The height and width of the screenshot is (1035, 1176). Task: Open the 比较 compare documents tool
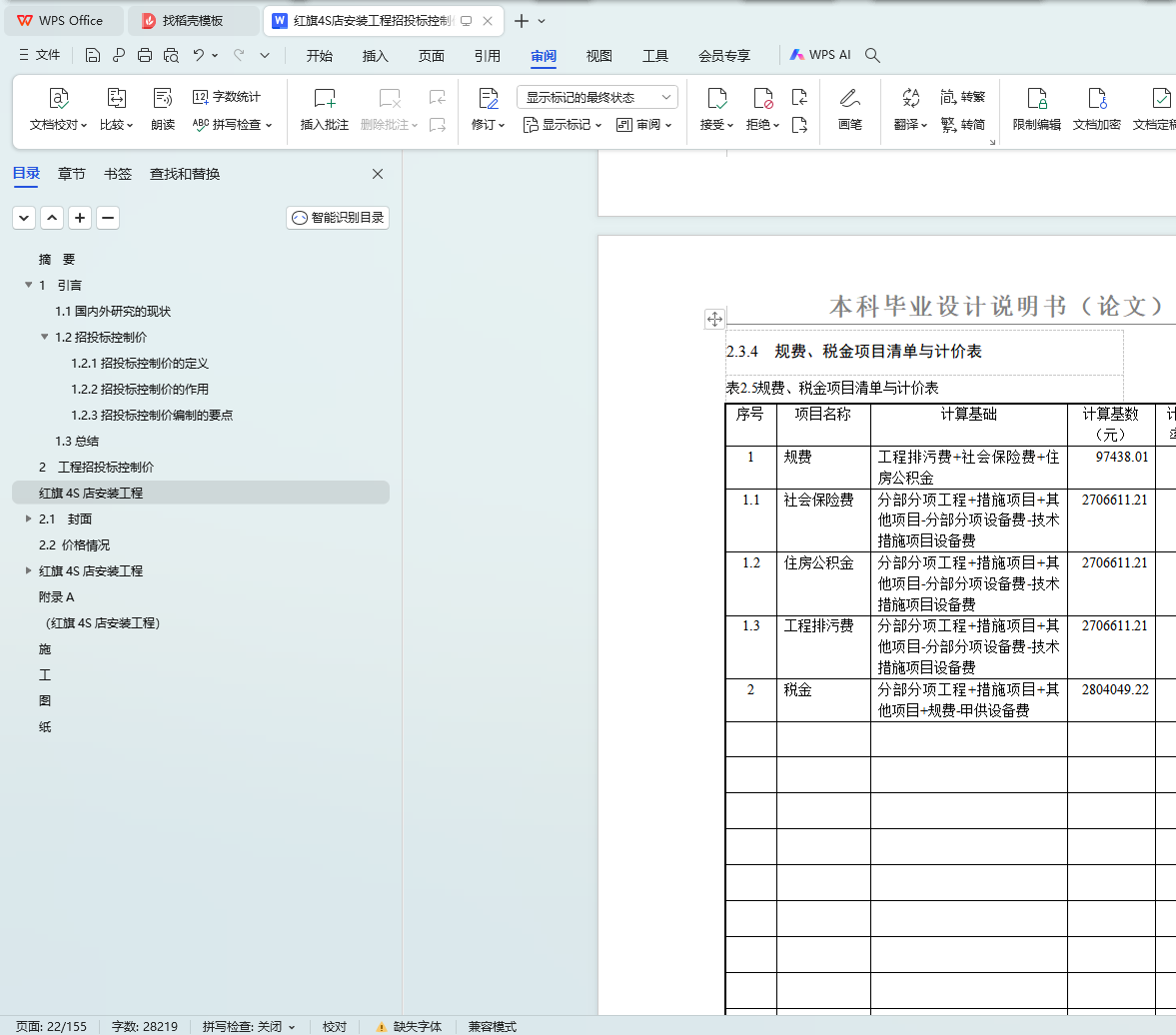[116, 110]
